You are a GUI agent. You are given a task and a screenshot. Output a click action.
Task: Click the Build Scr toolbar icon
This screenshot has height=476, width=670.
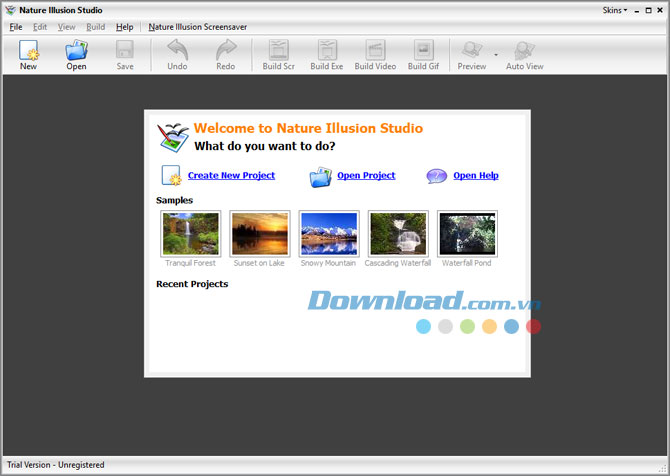[279, 50]
